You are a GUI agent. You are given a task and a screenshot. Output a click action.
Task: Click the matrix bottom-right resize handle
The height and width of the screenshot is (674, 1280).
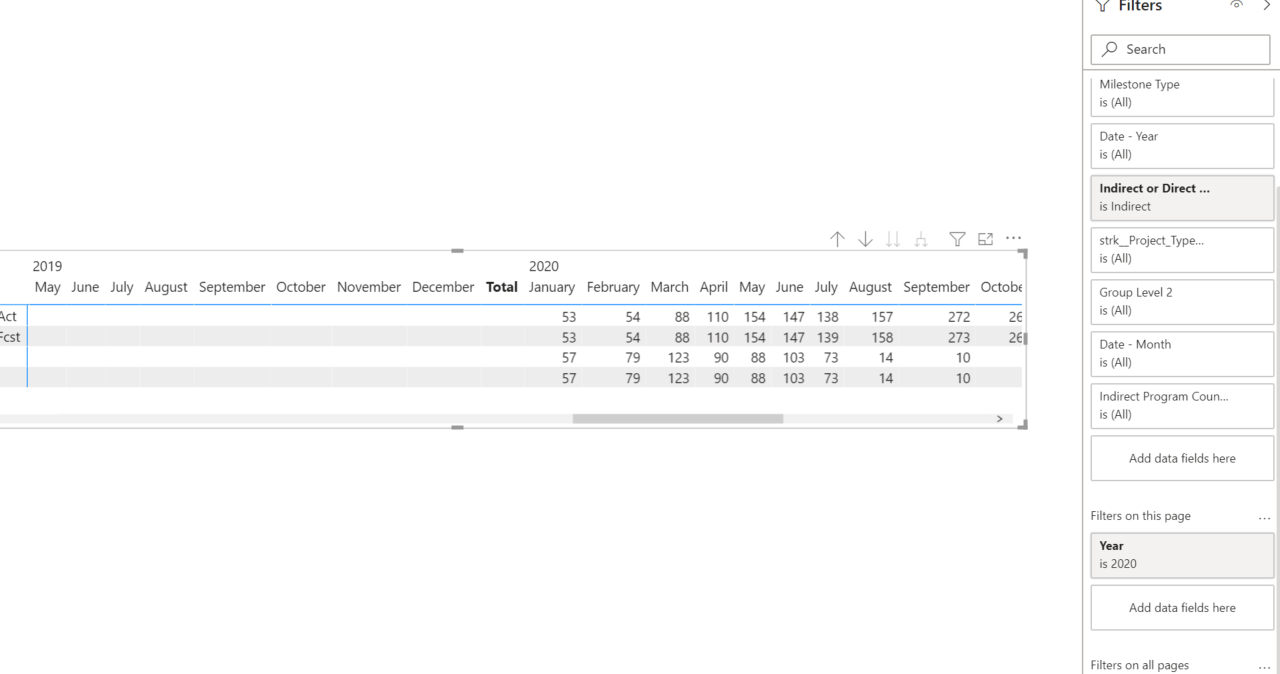point(1023,425)
